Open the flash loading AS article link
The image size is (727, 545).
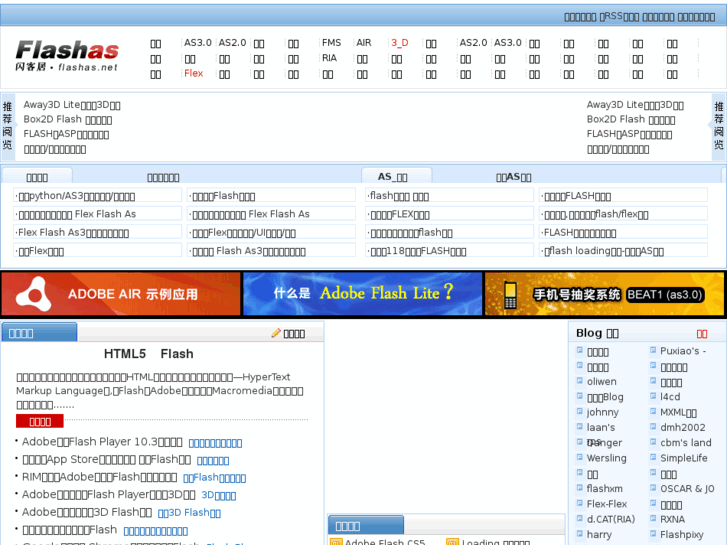pyautogui.click(x=604, y=251)
